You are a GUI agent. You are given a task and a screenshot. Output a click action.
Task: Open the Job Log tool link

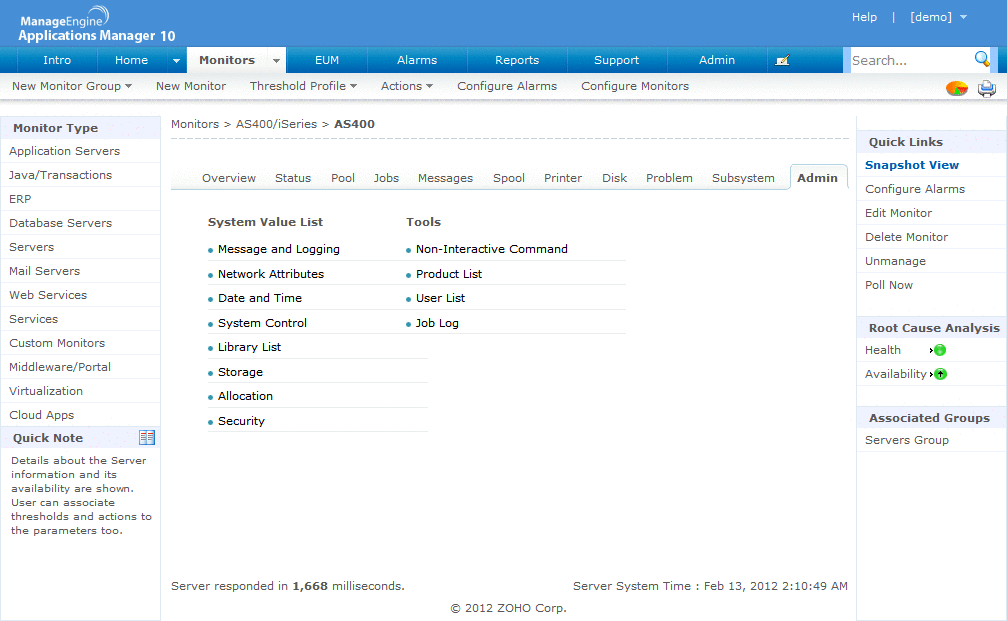coord(438,322)
